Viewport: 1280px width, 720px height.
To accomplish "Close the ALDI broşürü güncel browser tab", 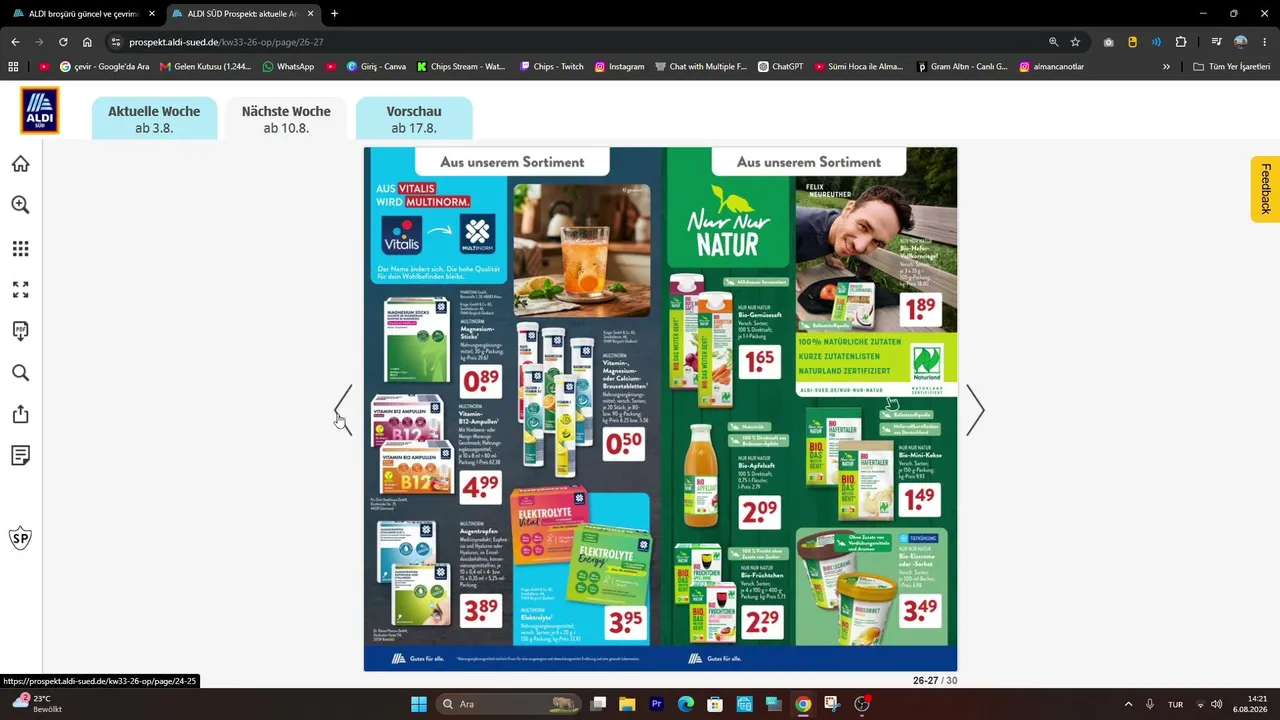I will point(152,14).
